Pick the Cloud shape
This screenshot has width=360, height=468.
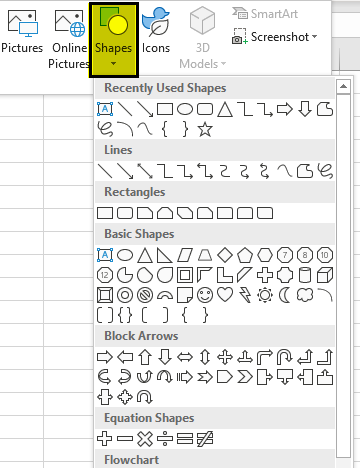305,295
